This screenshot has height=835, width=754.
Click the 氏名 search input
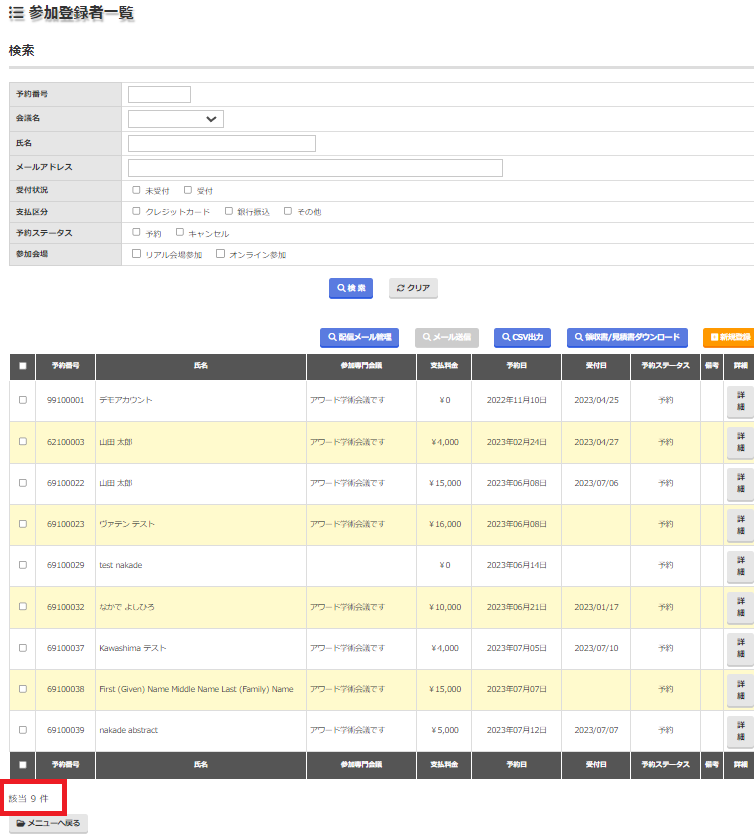[222, 144]
